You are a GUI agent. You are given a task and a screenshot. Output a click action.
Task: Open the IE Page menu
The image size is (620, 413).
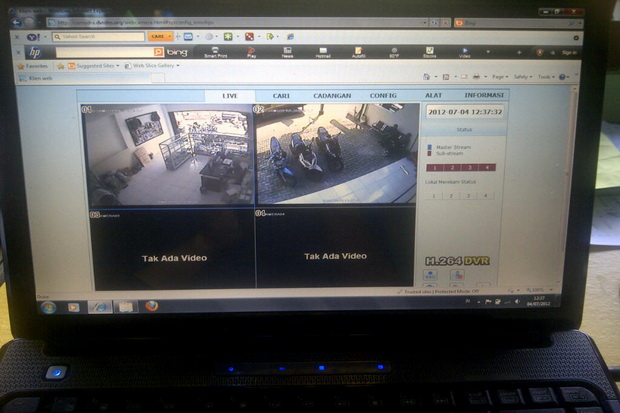[x=500, y=77]
